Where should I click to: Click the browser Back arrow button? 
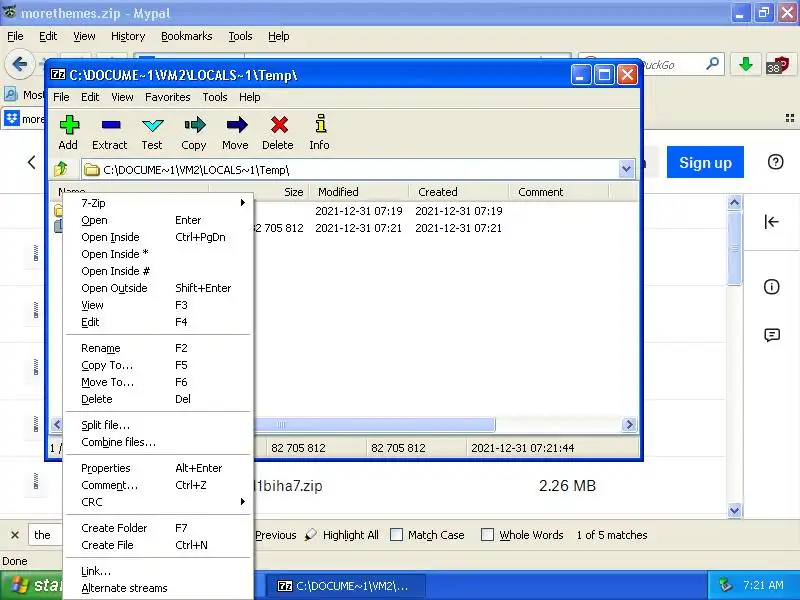point(19,65)
